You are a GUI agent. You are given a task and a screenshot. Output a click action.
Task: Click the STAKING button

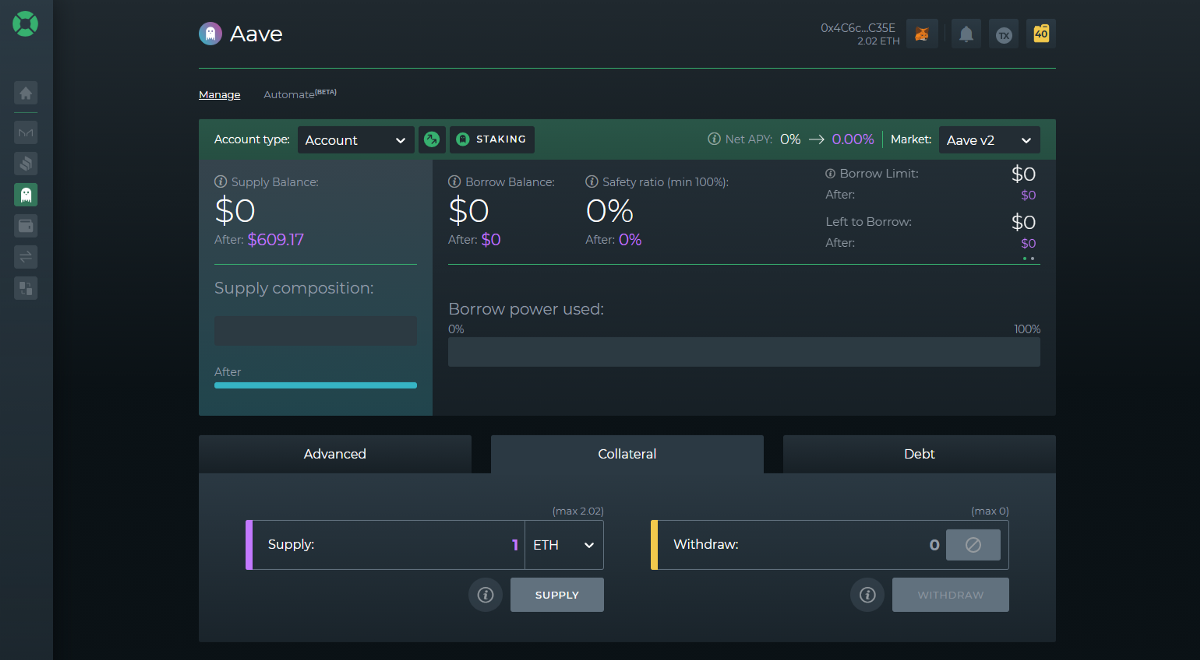(x=492, y=140)
